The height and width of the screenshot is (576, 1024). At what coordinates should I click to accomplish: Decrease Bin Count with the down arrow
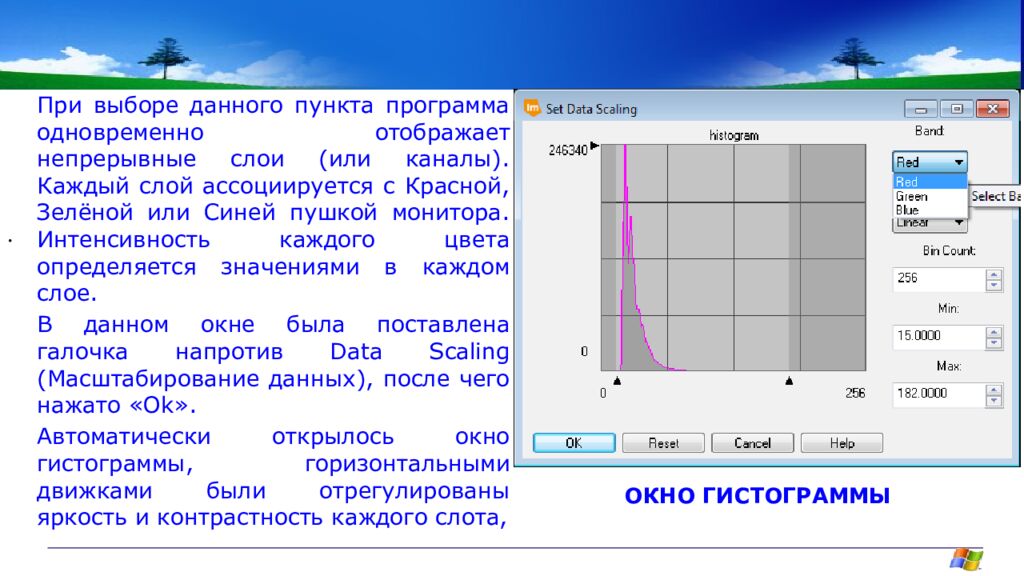tap(993, 285)
